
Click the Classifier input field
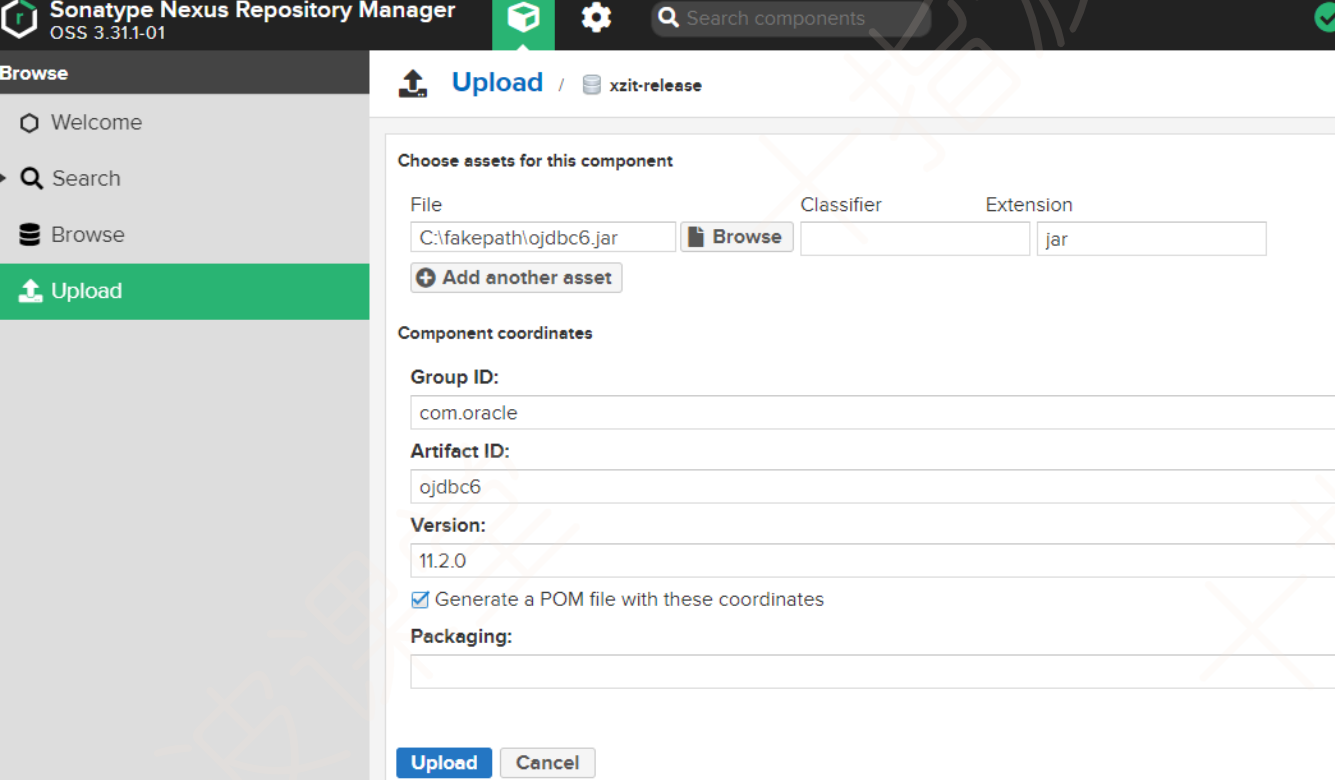click(915, 239)
